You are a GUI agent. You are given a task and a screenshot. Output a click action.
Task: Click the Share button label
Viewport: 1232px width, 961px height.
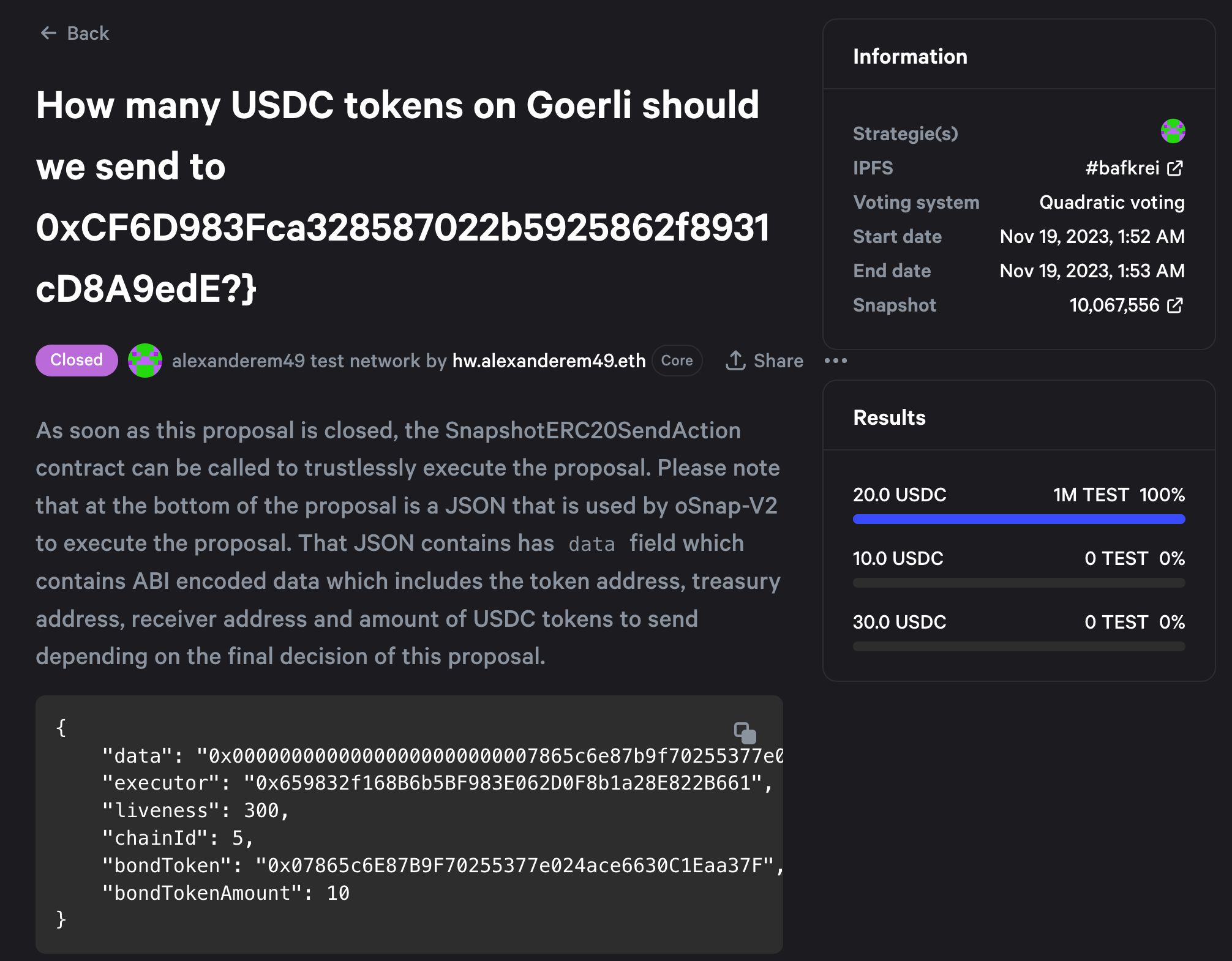778,361
